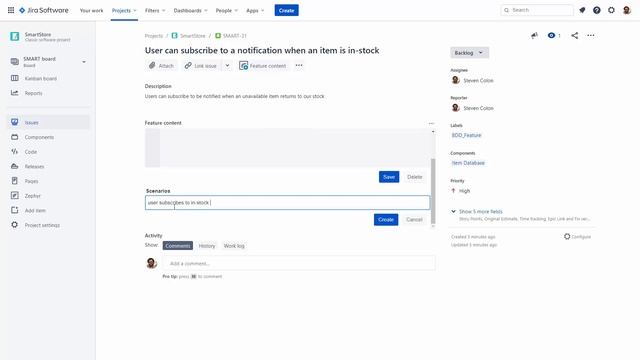This screenshot has width=640, height=360.
Task: Open Code in sidebar
Action: (48, 152)
